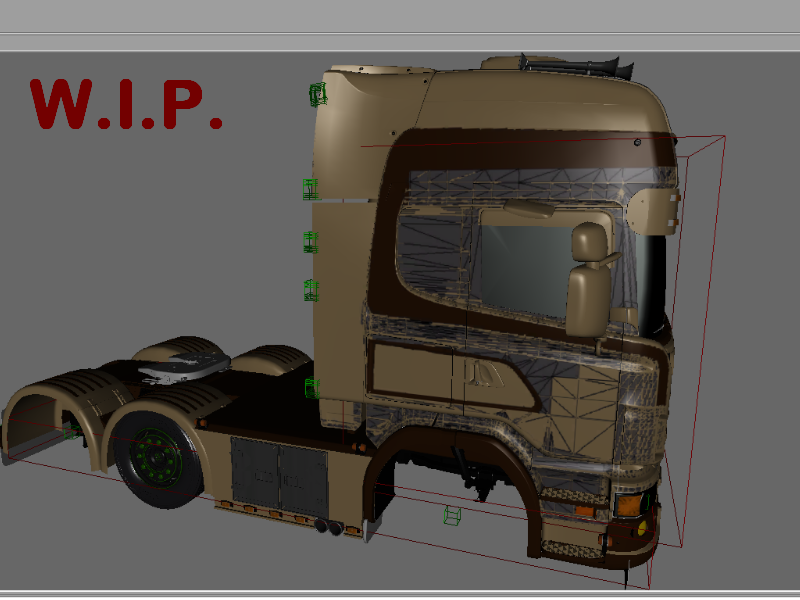Image resolution: width=800 pixels, height=600 pixels.
Task: Click the sun visor above windshield
Action: tap(655, 210)
